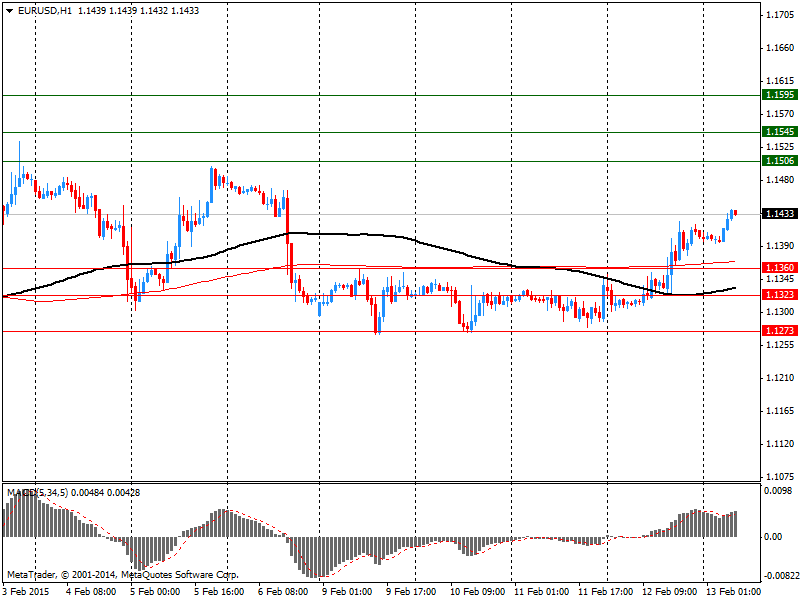This screenshot has height=600, width=800.
Task: Click the 1.1165 price scale value
Action: pyautogui.click(x=781, y=411)
